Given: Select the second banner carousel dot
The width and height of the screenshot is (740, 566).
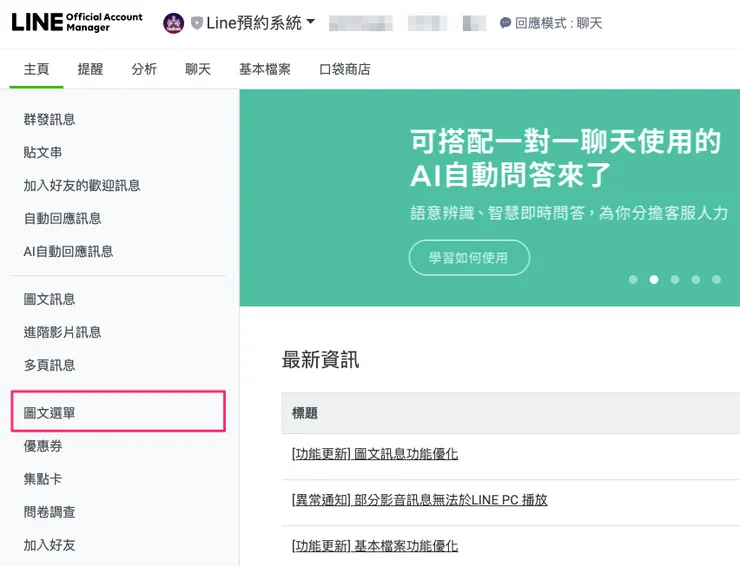Looking at the screenshot, I should tap(654, 279).
